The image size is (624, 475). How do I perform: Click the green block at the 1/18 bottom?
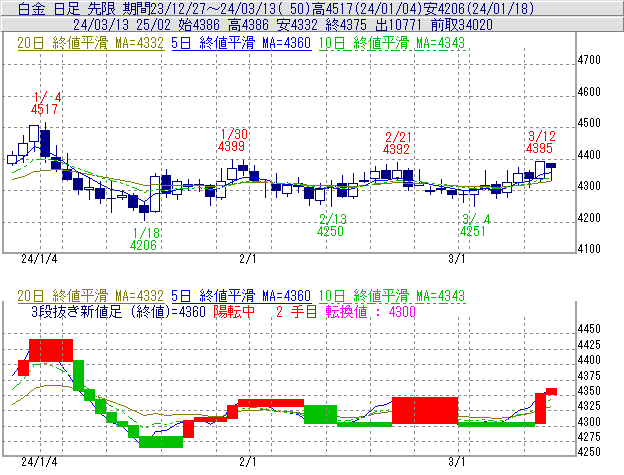(161, 442)
